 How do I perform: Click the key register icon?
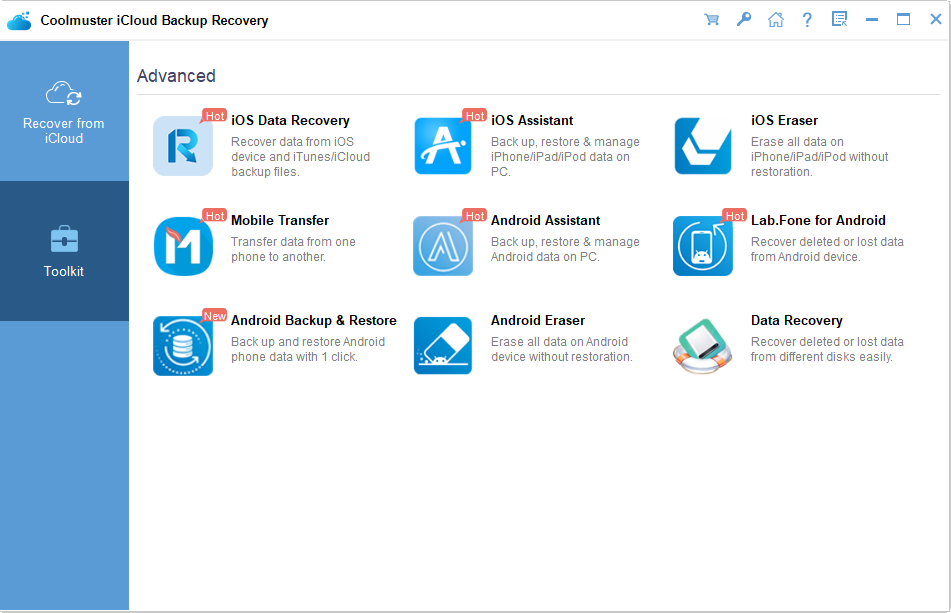744,19
